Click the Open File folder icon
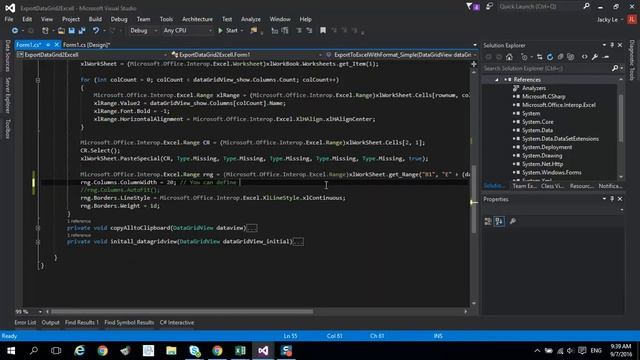Image resolution: width=640 pixels, height=360 pixels. pyautogui.click(x=61, y=31)
